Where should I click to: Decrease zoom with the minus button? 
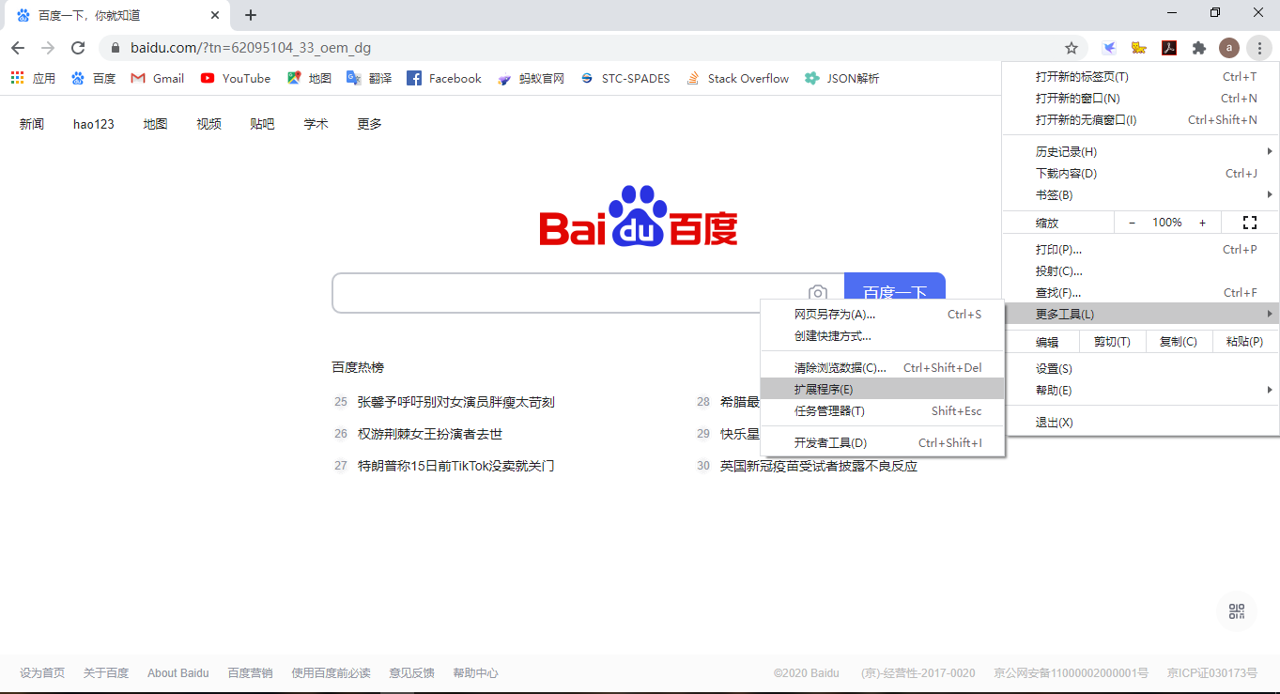(x=1132, y=222)
